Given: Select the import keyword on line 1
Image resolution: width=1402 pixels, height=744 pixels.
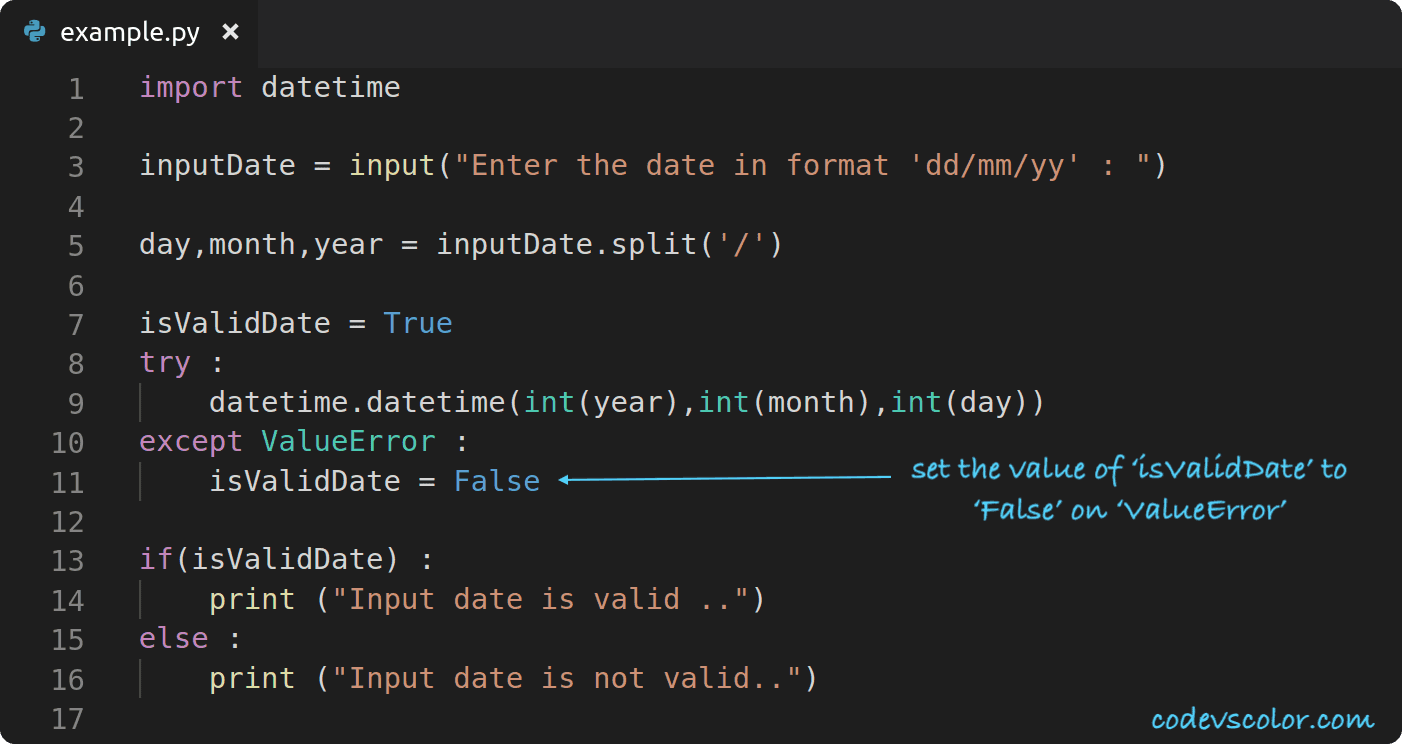Looking at the screenshot, I should (x=190, y=88).
